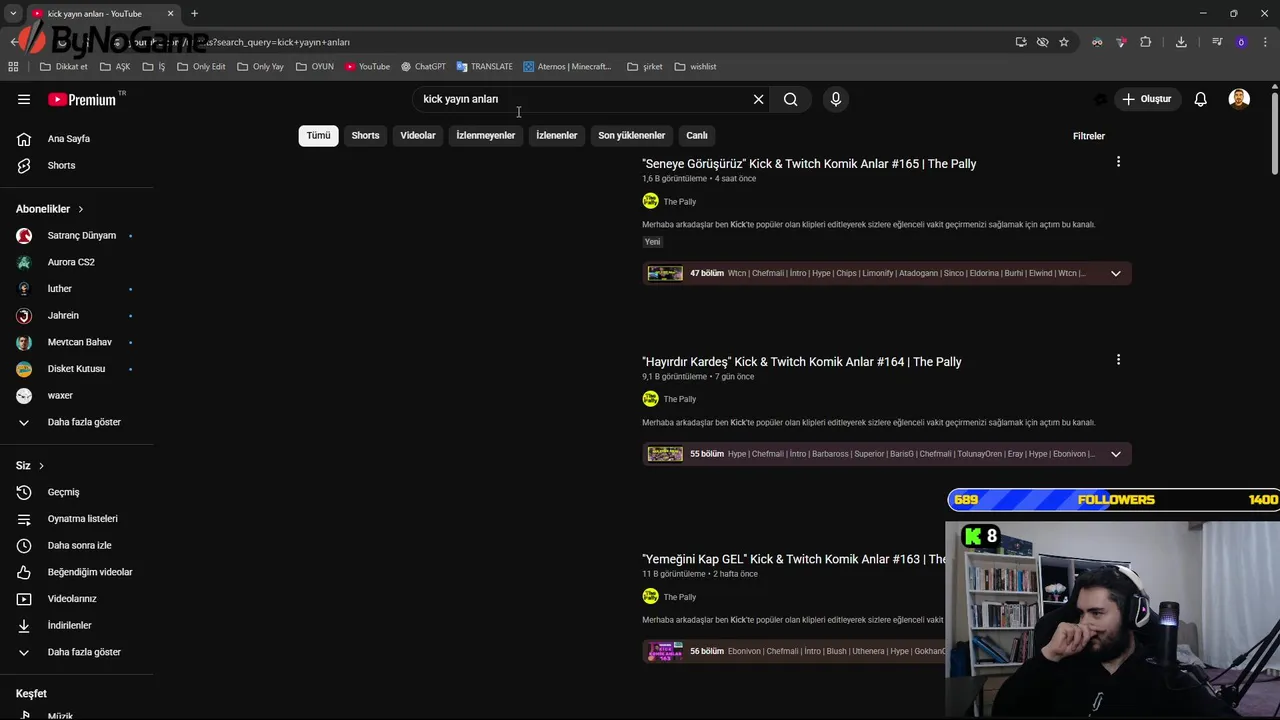Click the Oluştur create button
The width and height of the screenshot is (1280, 720).
1146,99
